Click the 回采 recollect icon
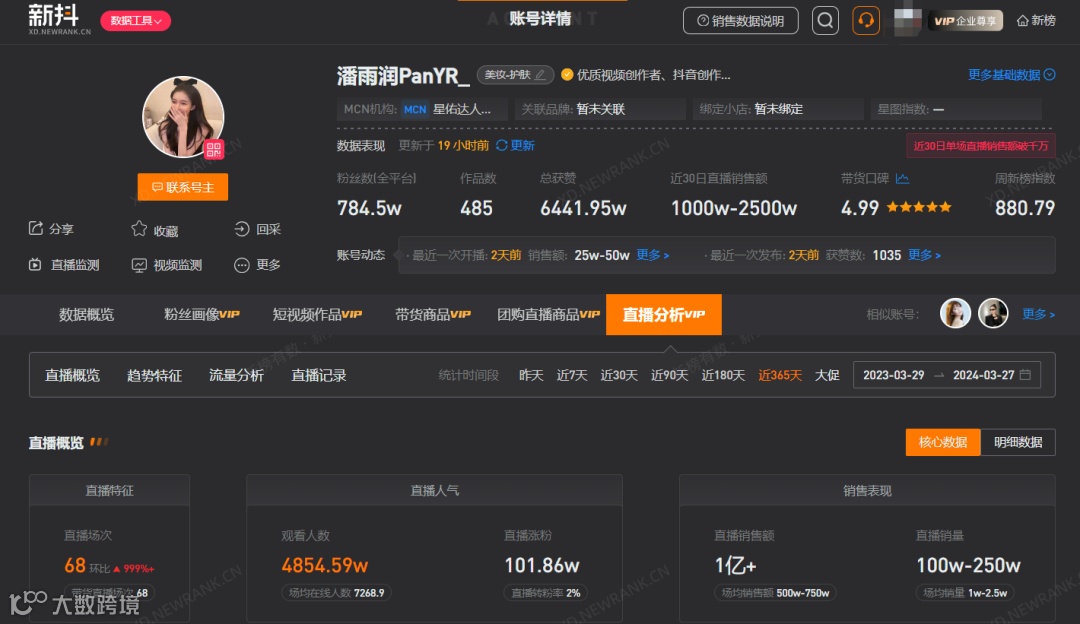This screenshot has width=1080, height=624. pyautogui.click(x=242, y=229)
